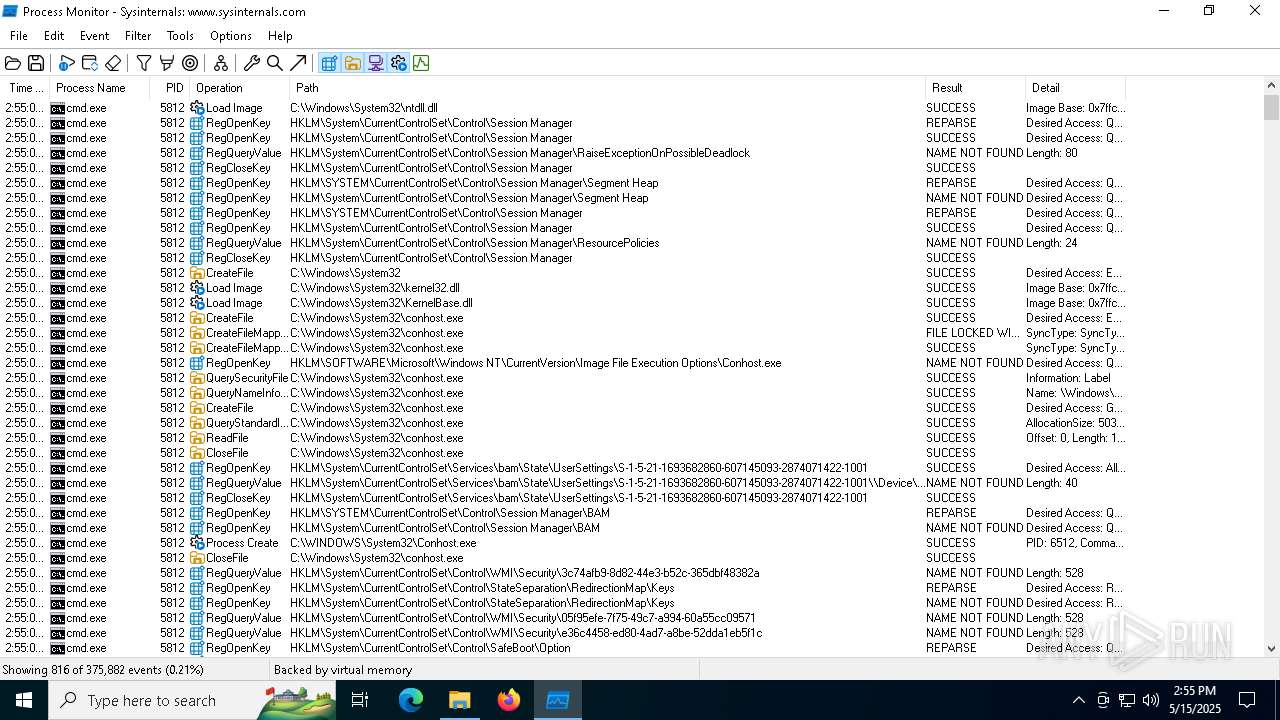This screenshot has height=720, width=1280.
Task: Toggle event capture with the Capture icon
Action: 67,63
